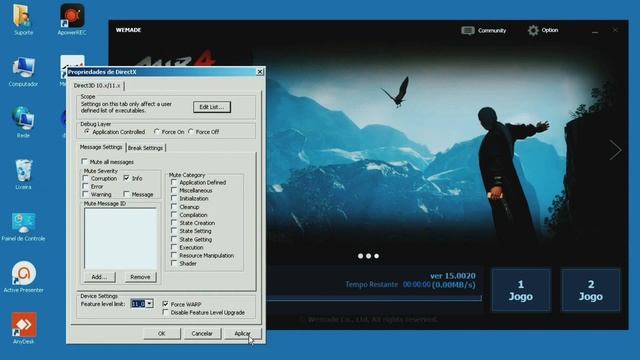Screen dimensions: 640x360
Task: Uncheck the Info severity checkbox
Action: coord(127,178)
